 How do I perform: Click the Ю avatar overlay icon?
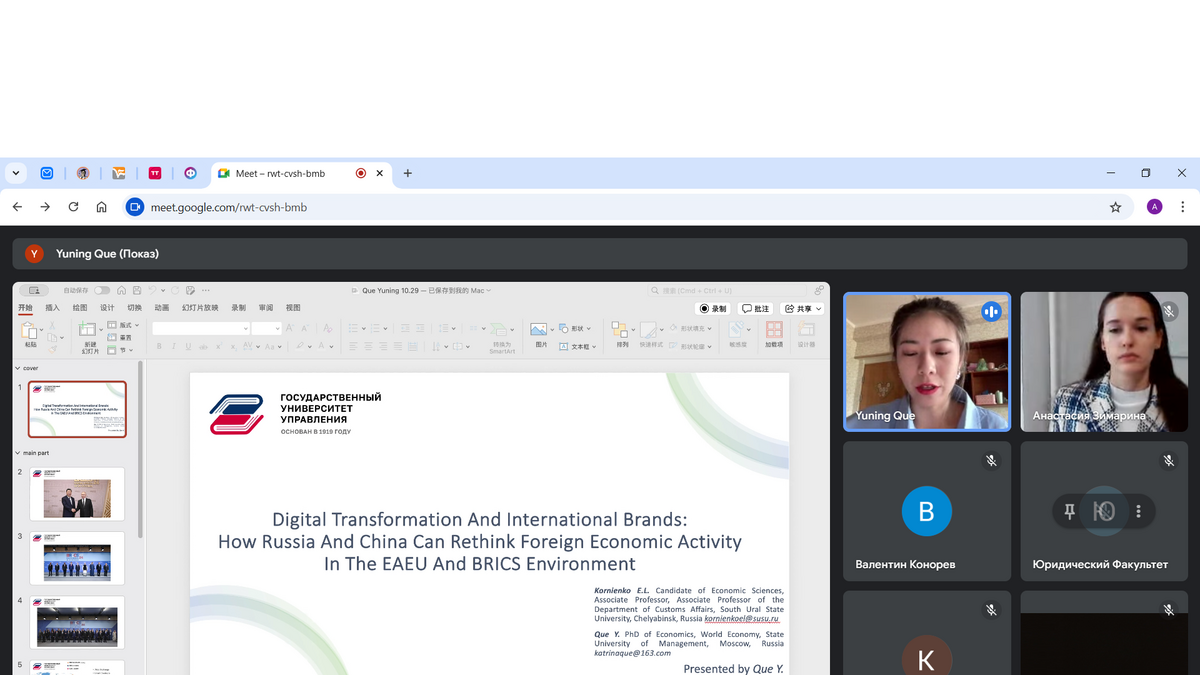(x=1104, y=512)
